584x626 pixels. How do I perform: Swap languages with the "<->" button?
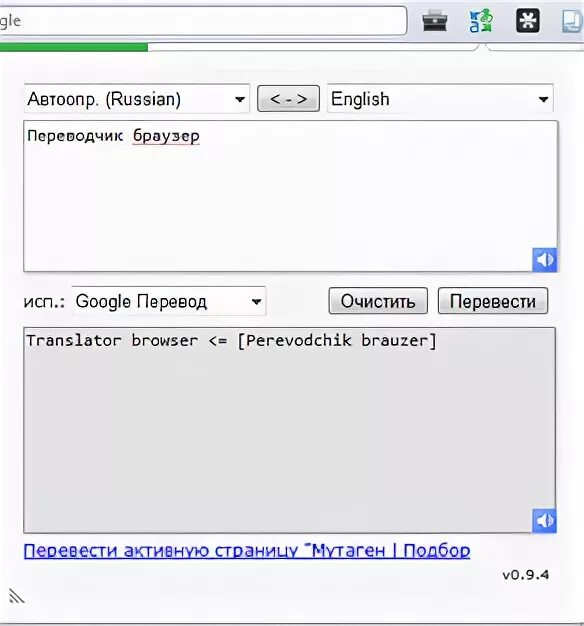click(289, 99)
